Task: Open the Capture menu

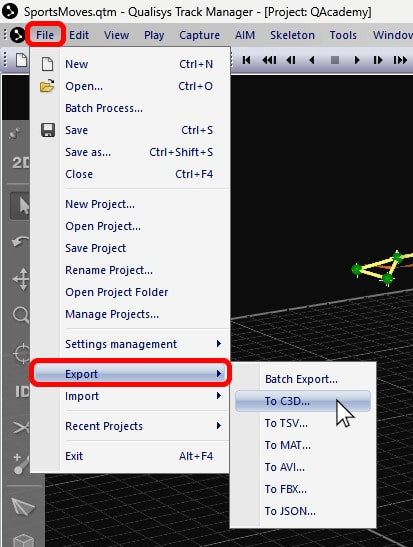Action: [x=200, y=35]
